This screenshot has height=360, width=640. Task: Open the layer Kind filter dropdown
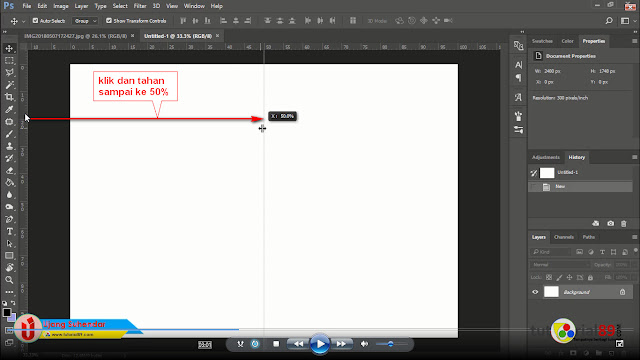(550, 252)
